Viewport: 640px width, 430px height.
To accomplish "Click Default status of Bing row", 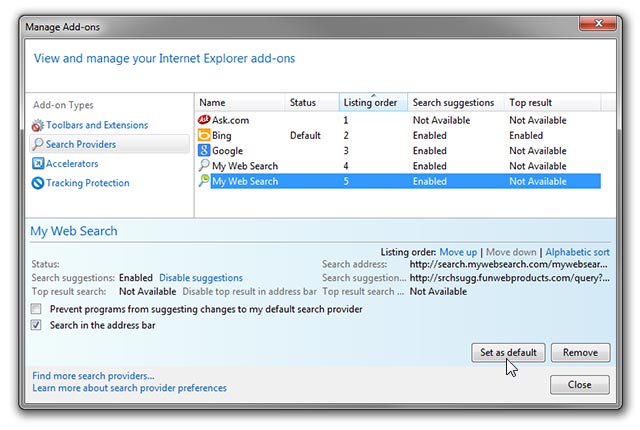I will coord(305,135).
